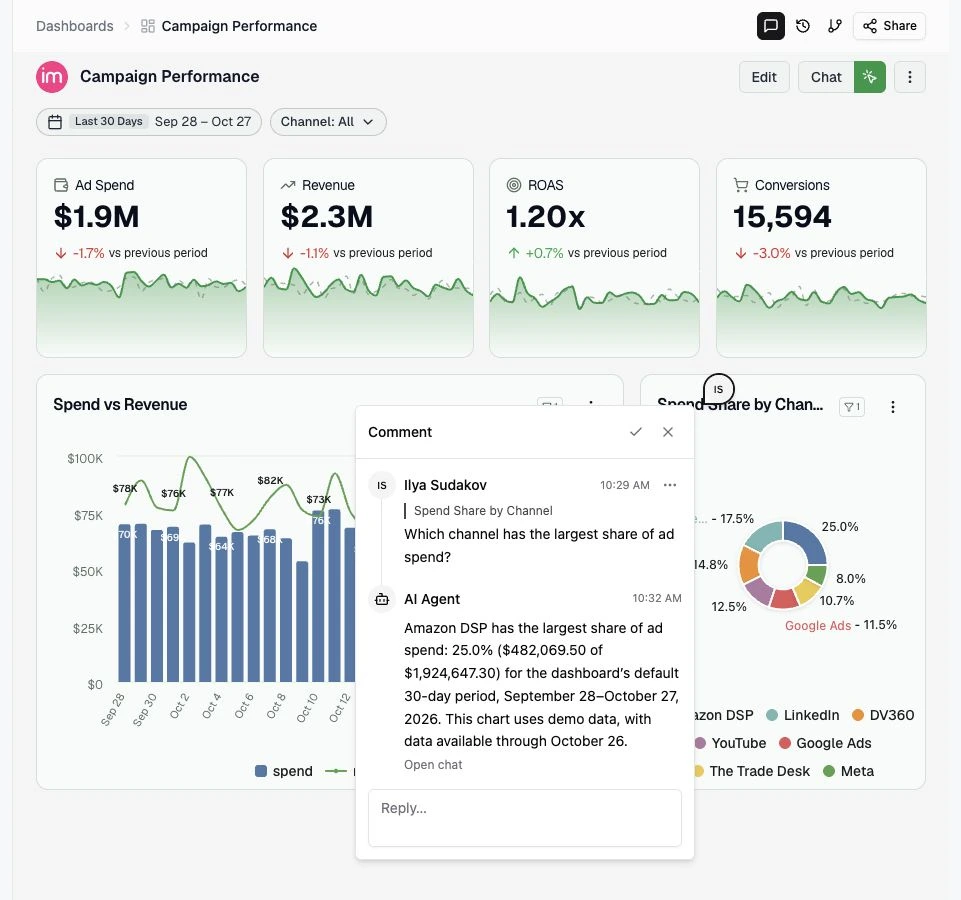Click the Conversions sparkline chart
The width and height of the screenshot is (961, 900).
[821, 319]
